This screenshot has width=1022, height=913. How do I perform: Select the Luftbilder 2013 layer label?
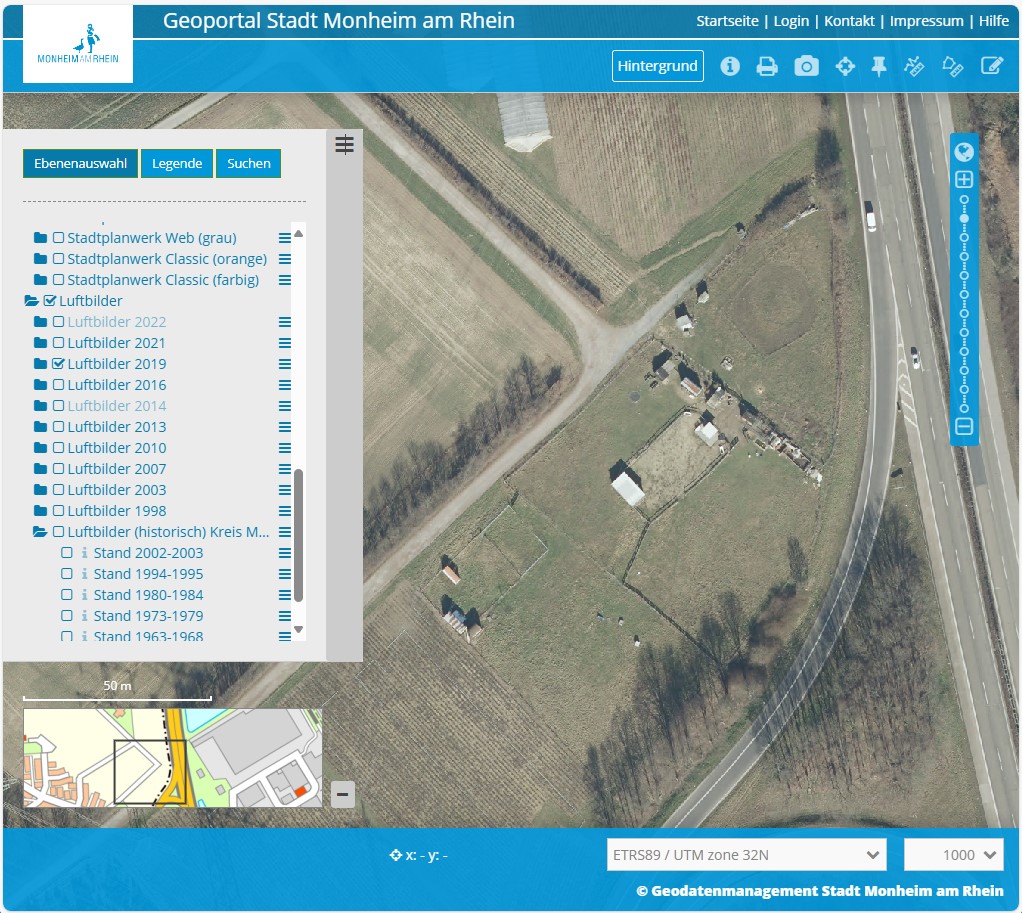(117, 427)
